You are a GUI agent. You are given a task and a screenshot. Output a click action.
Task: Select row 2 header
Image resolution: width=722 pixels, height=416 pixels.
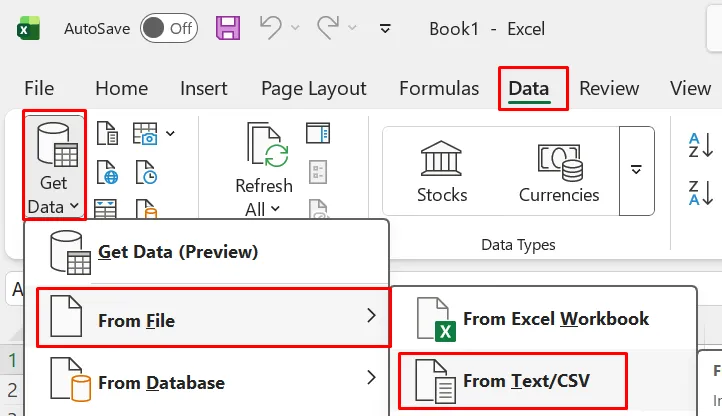point(12,391)
